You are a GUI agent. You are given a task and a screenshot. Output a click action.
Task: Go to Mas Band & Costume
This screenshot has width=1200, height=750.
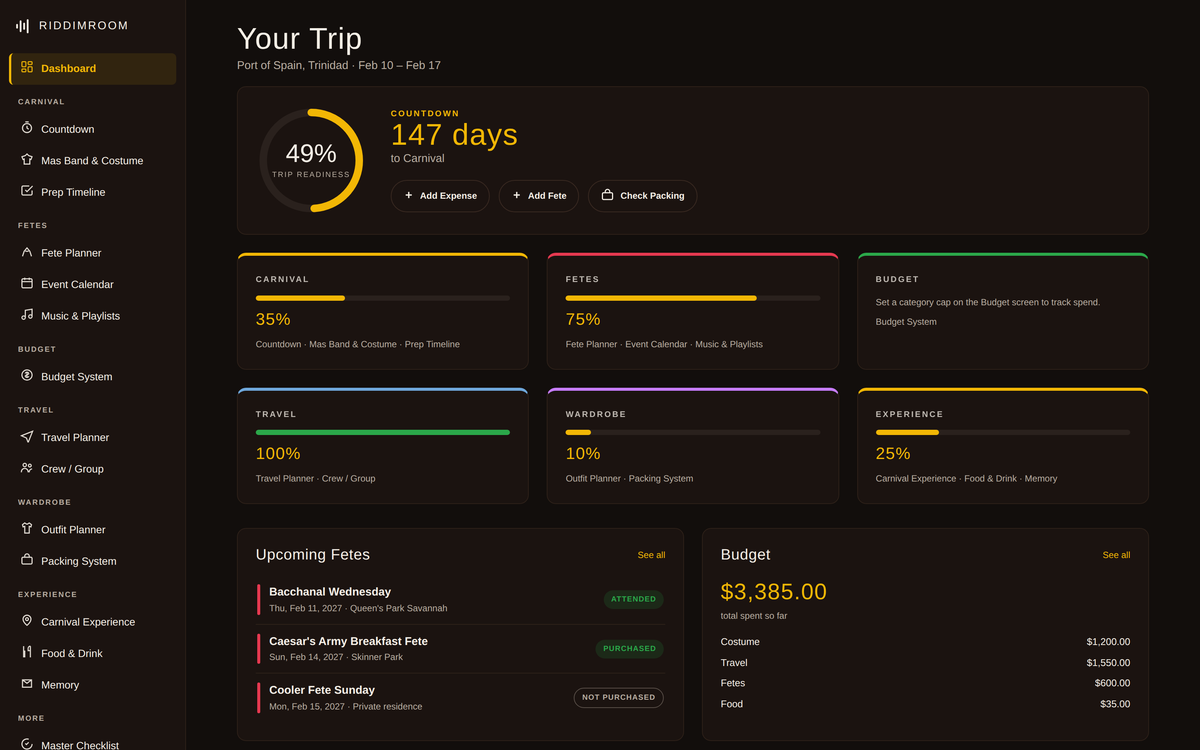click(93, 160)
